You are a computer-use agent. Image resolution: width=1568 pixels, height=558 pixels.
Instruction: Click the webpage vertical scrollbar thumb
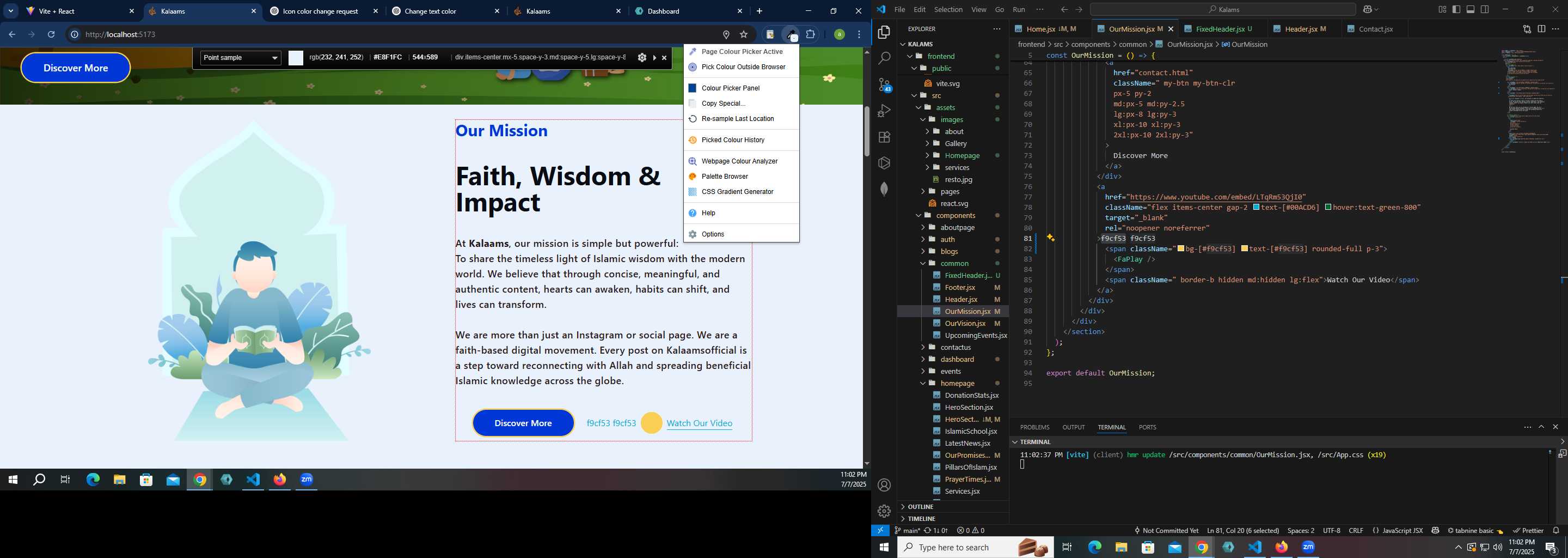pyautogui.click(x=867, y=131)
